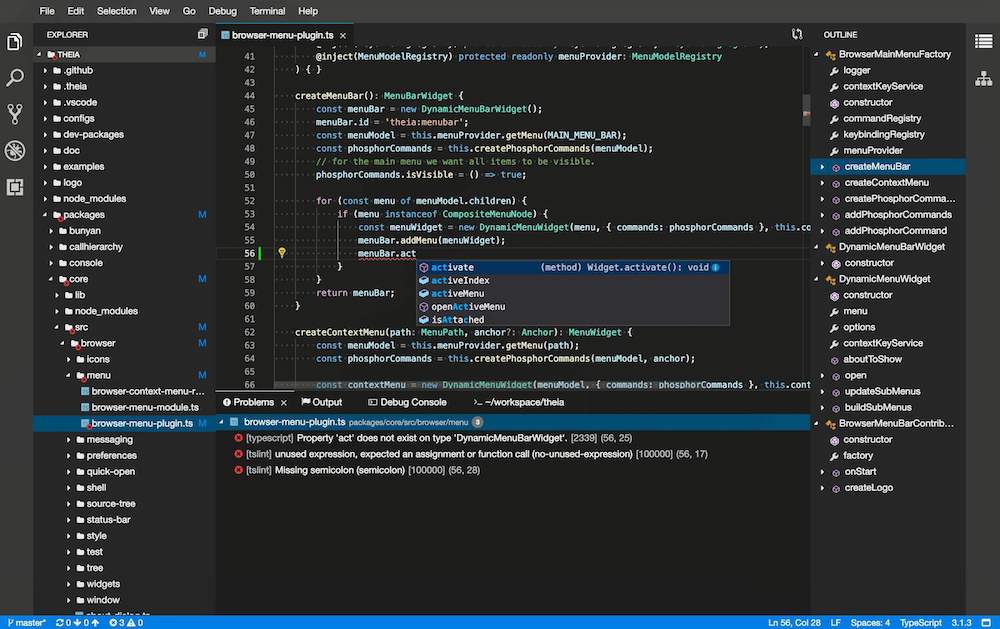Expand createContextMenu in Outline
The height and width of the screenshot is (629, 1000).
822,182
